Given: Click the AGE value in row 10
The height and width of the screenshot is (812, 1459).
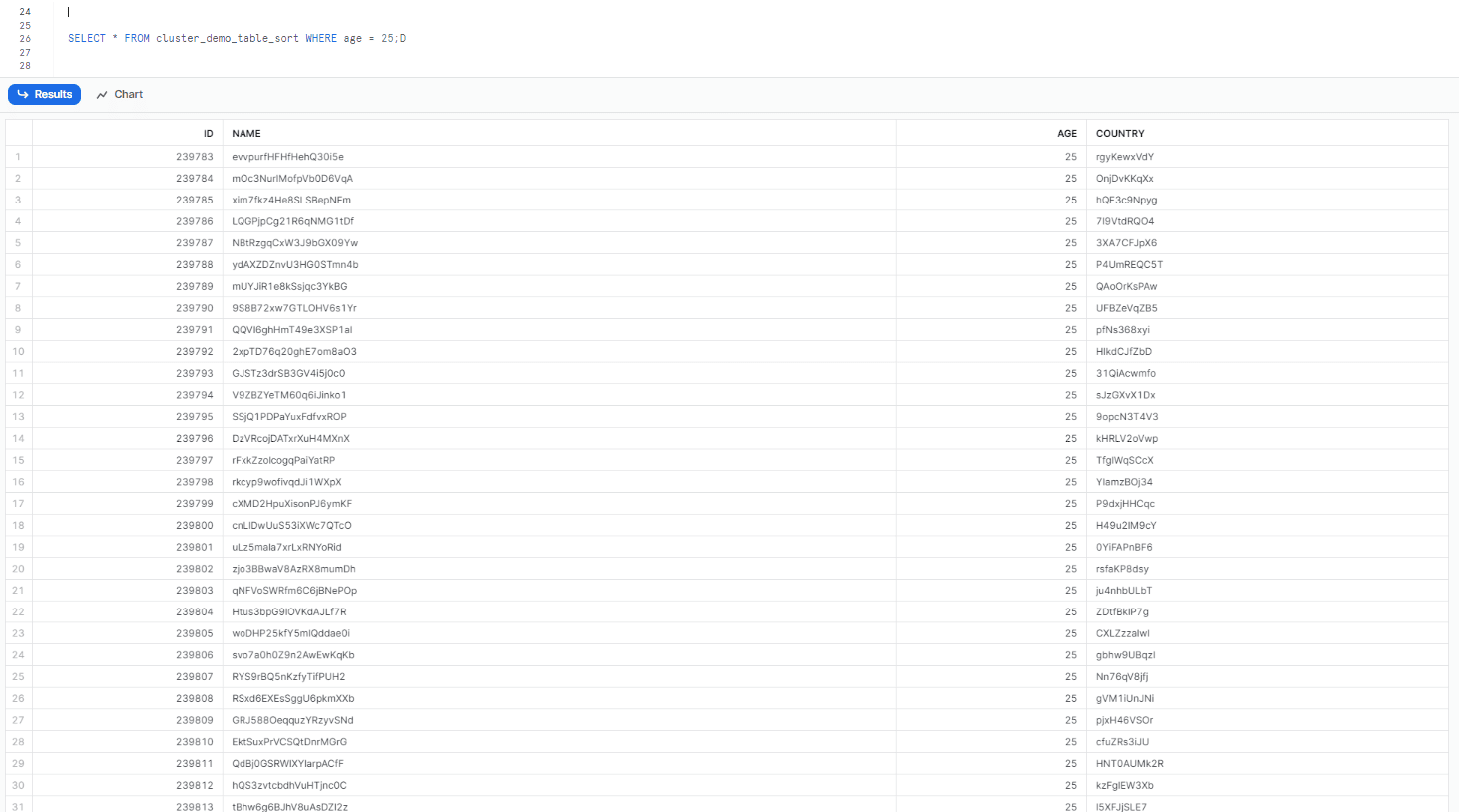Looking at the screenshot, I should (x=1070, y=351).
